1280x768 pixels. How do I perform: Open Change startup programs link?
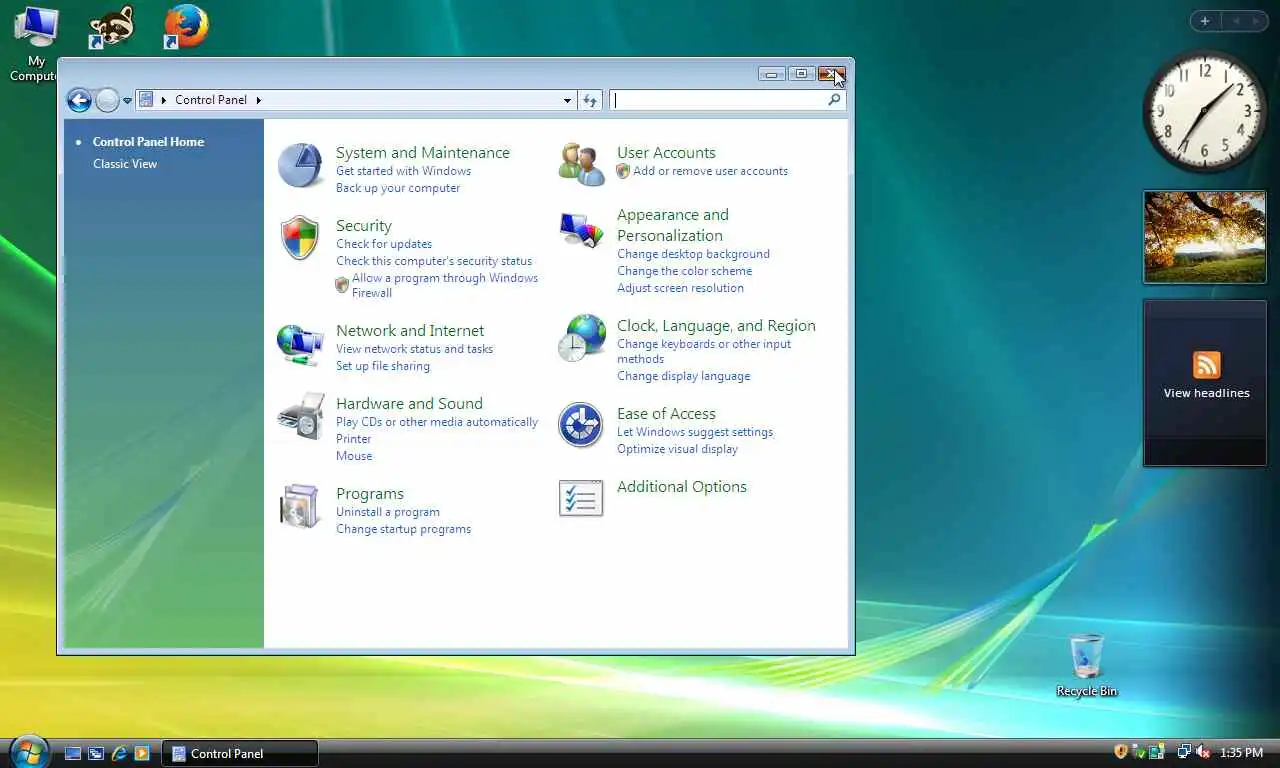(403, 529)
